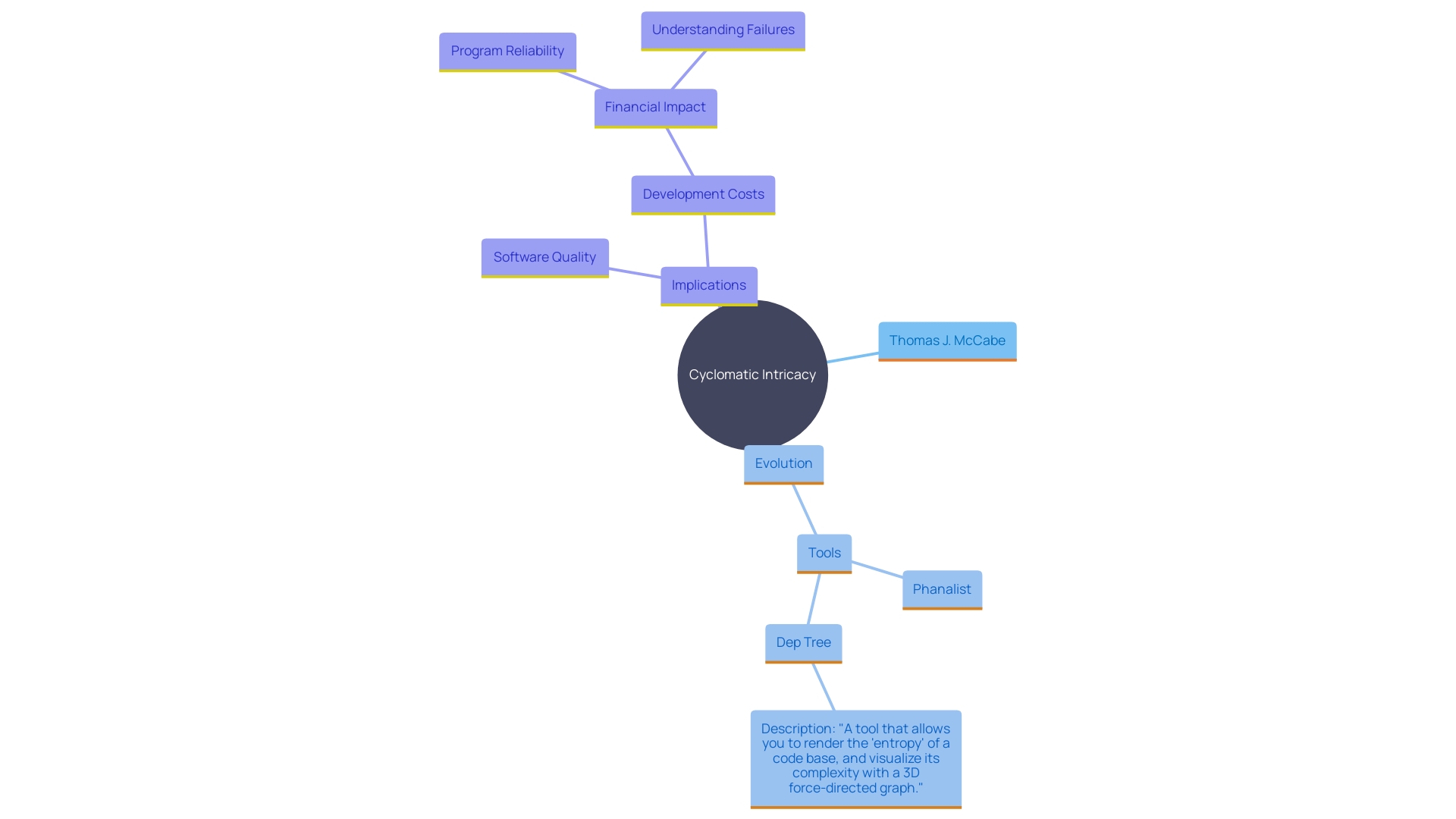Toggle the Software Quality node display
1456x819 pixels.
545,256
